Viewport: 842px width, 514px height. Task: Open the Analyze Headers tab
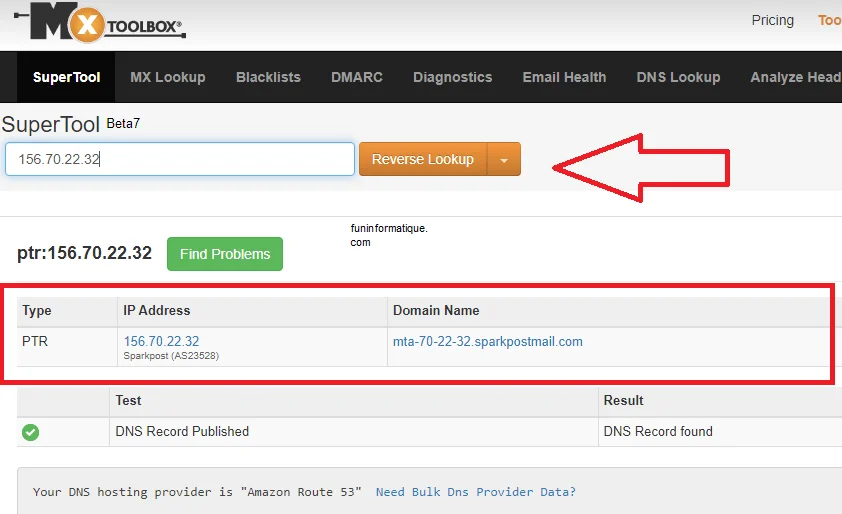(x=796, y=77)
